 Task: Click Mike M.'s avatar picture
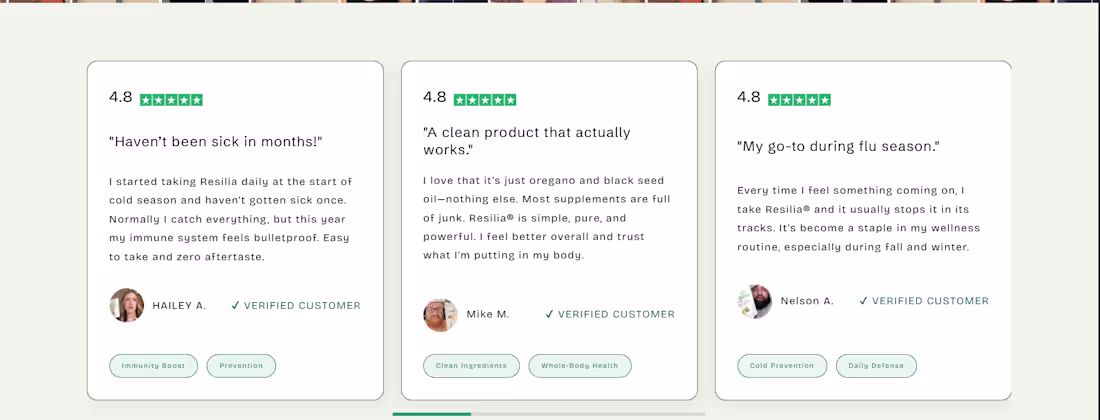(x=441, y=314)
